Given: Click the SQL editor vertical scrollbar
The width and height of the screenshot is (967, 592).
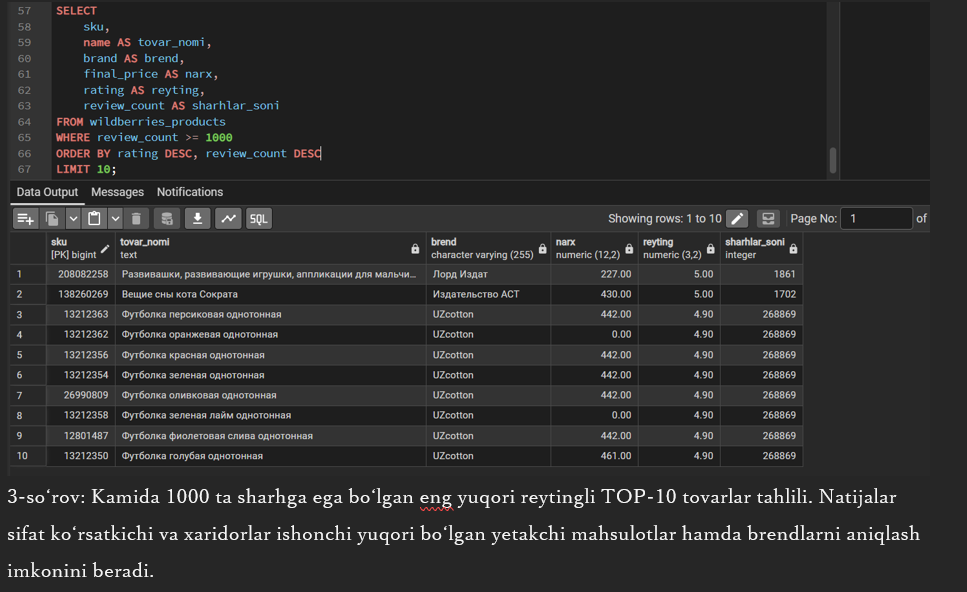Looking at the screenshot, I should [x=833, y=160].
